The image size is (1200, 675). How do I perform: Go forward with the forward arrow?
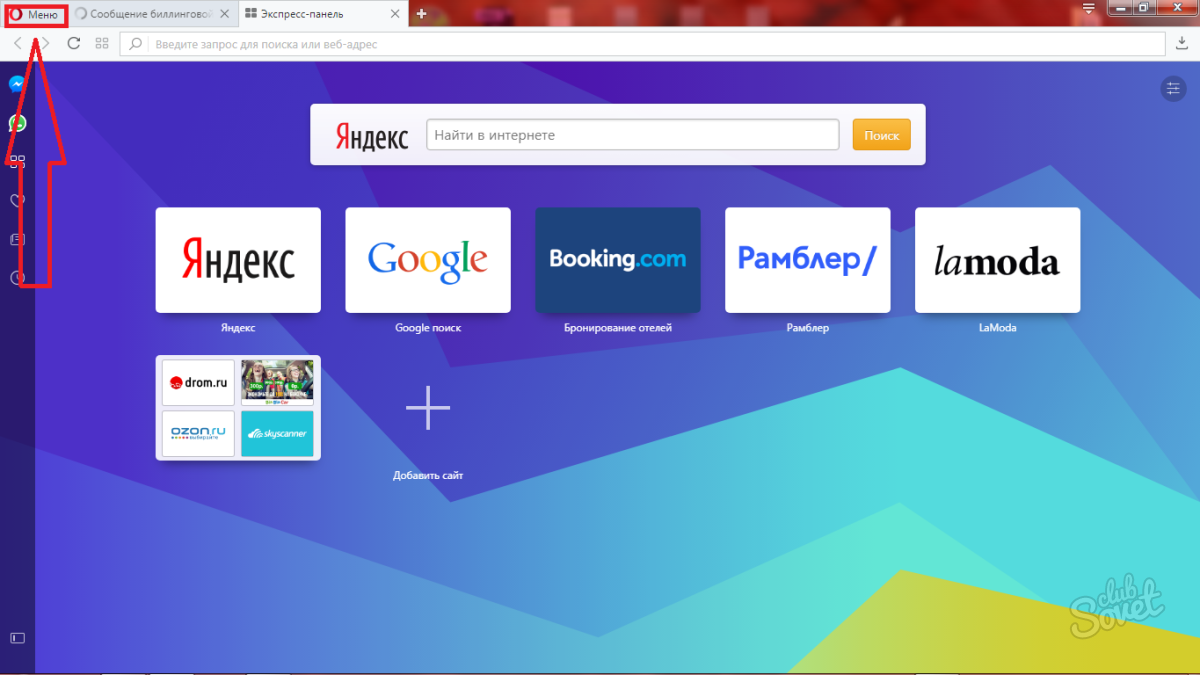coord(44,44)
